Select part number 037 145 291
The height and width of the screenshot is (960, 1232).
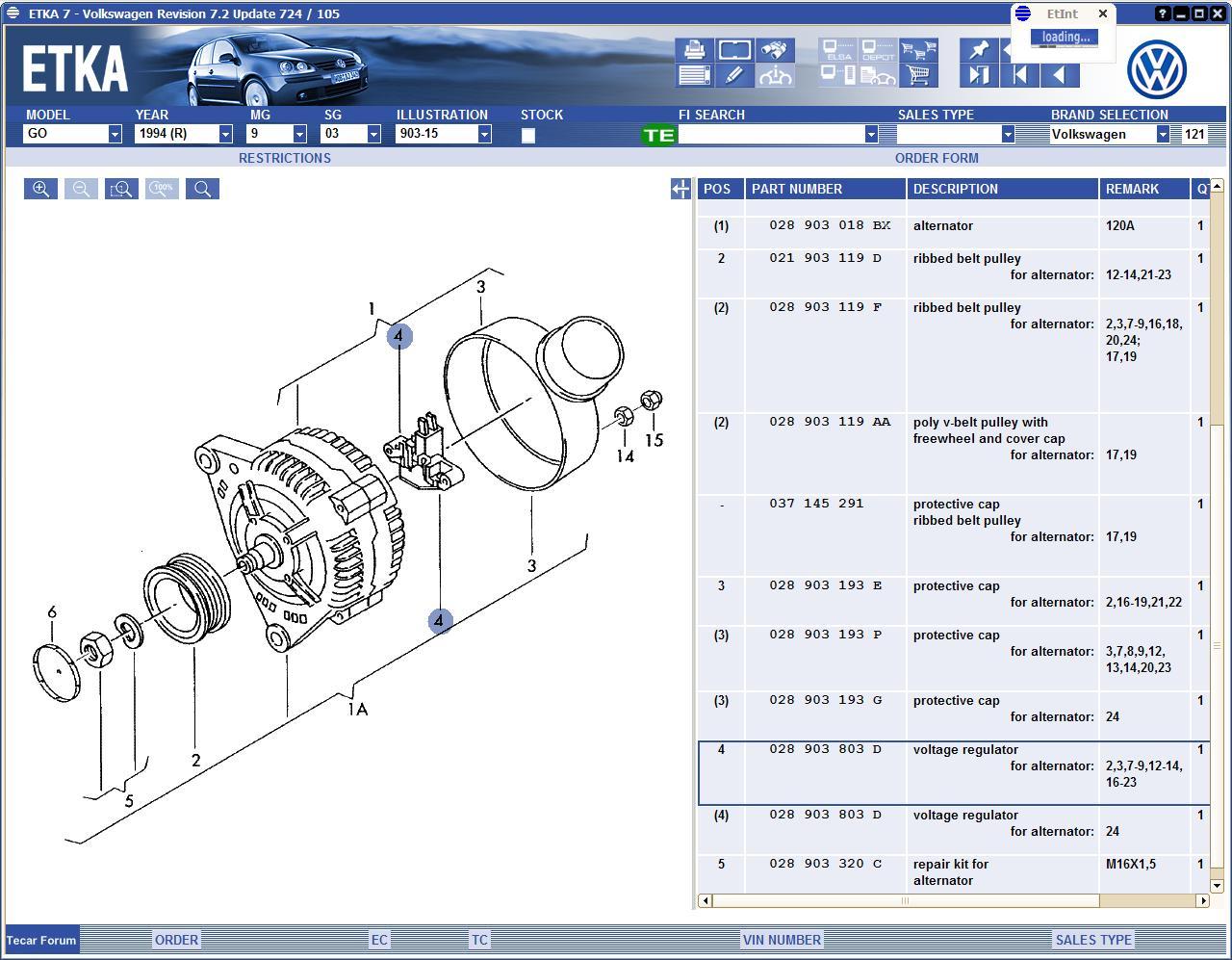pos(816,504)
